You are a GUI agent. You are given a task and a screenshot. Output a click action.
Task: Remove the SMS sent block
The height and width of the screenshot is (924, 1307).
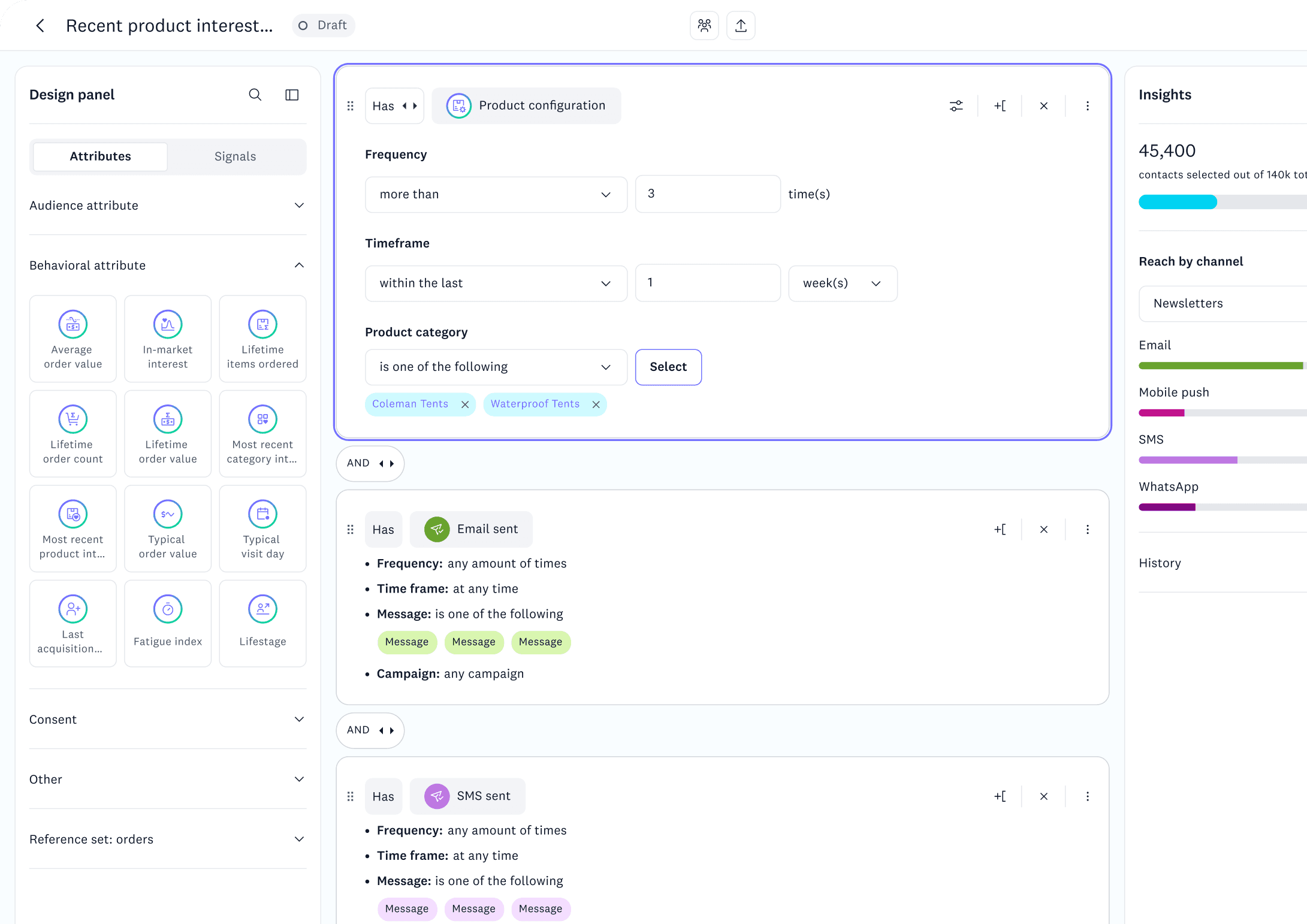(x=1044, y=796)
